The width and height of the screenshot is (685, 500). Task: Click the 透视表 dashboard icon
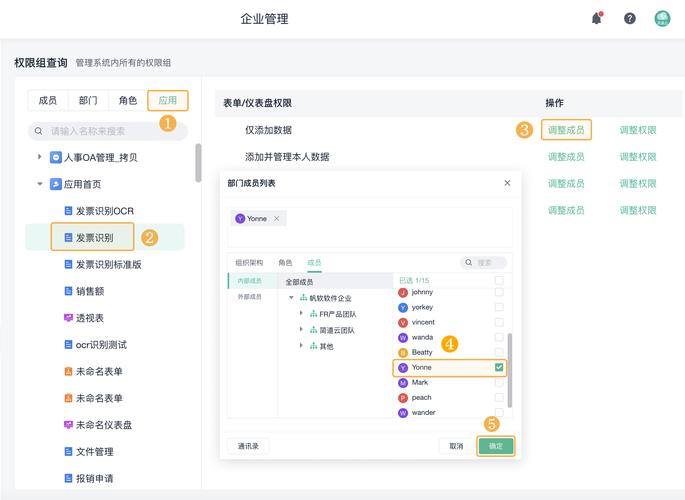68,317
